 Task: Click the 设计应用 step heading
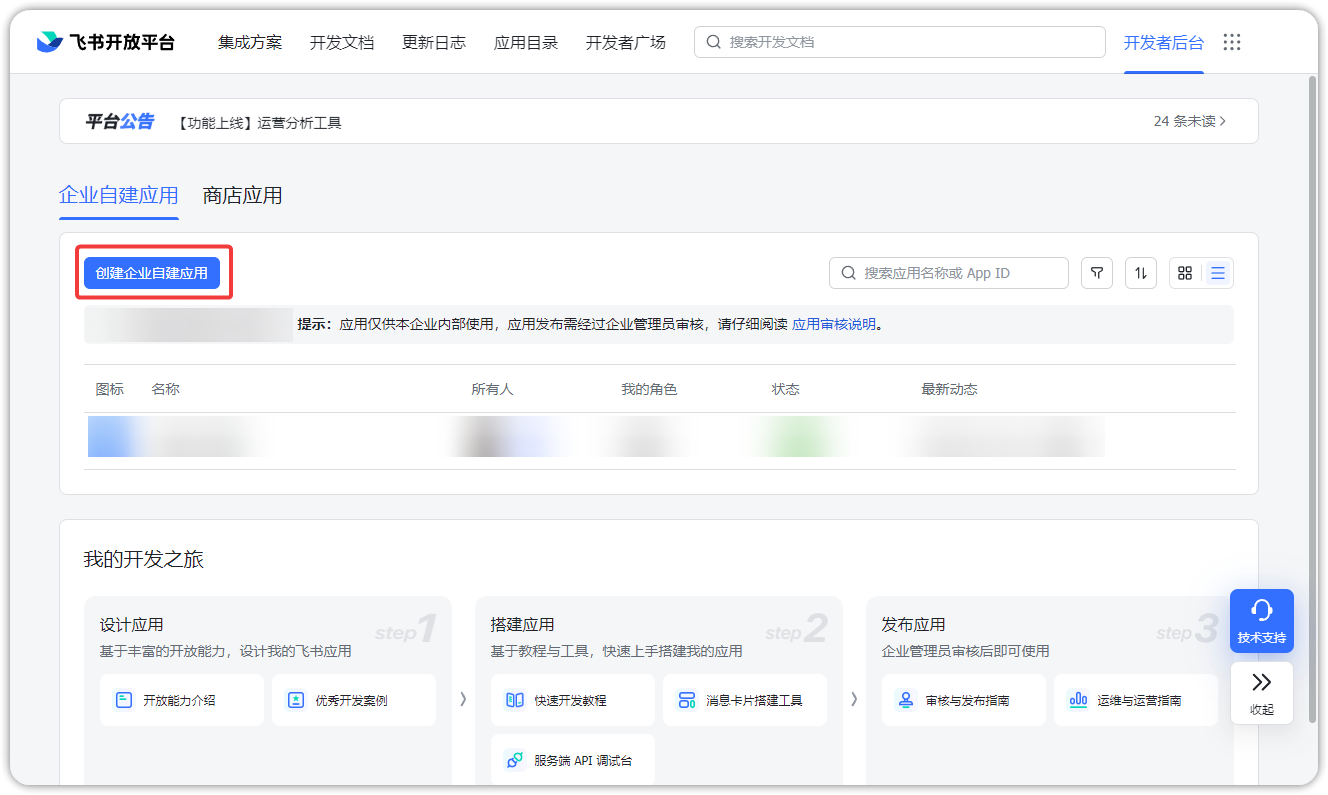131,625
